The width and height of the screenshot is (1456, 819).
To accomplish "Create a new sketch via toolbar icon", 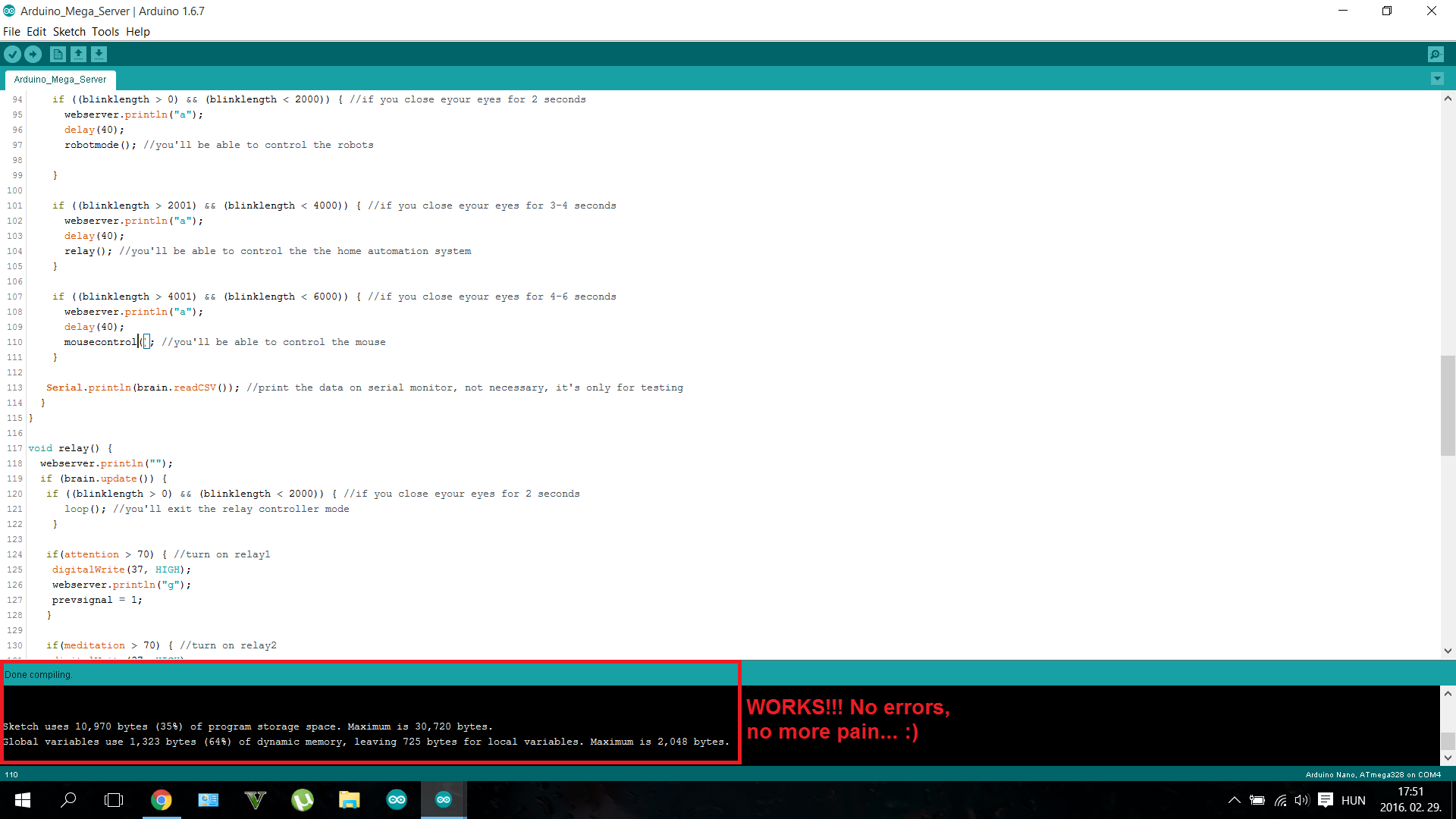I will click(58, 54).
